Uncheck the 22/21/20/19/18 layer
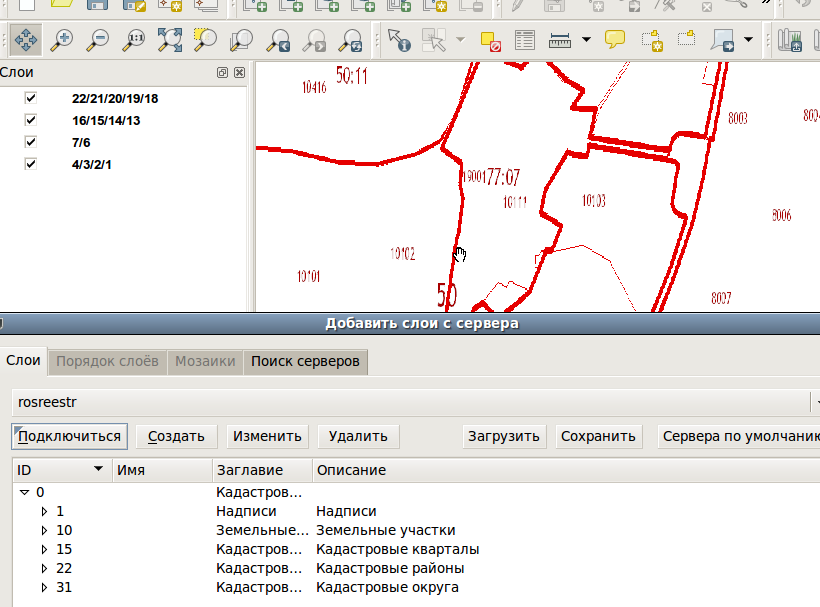Viewport: 820px width, 607px height. tap(31, 98)
